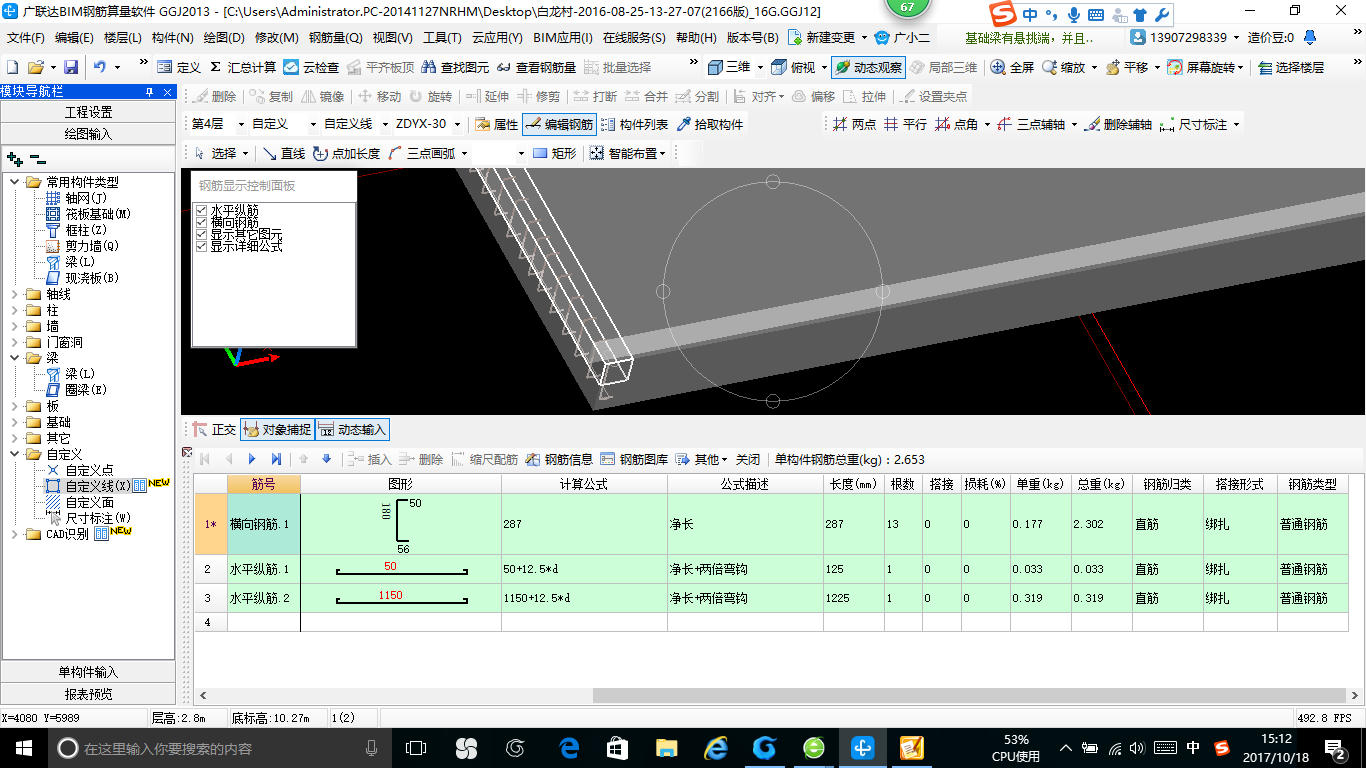
Task: Open the 文件(F) menu
Action: (x=26, y=38)
